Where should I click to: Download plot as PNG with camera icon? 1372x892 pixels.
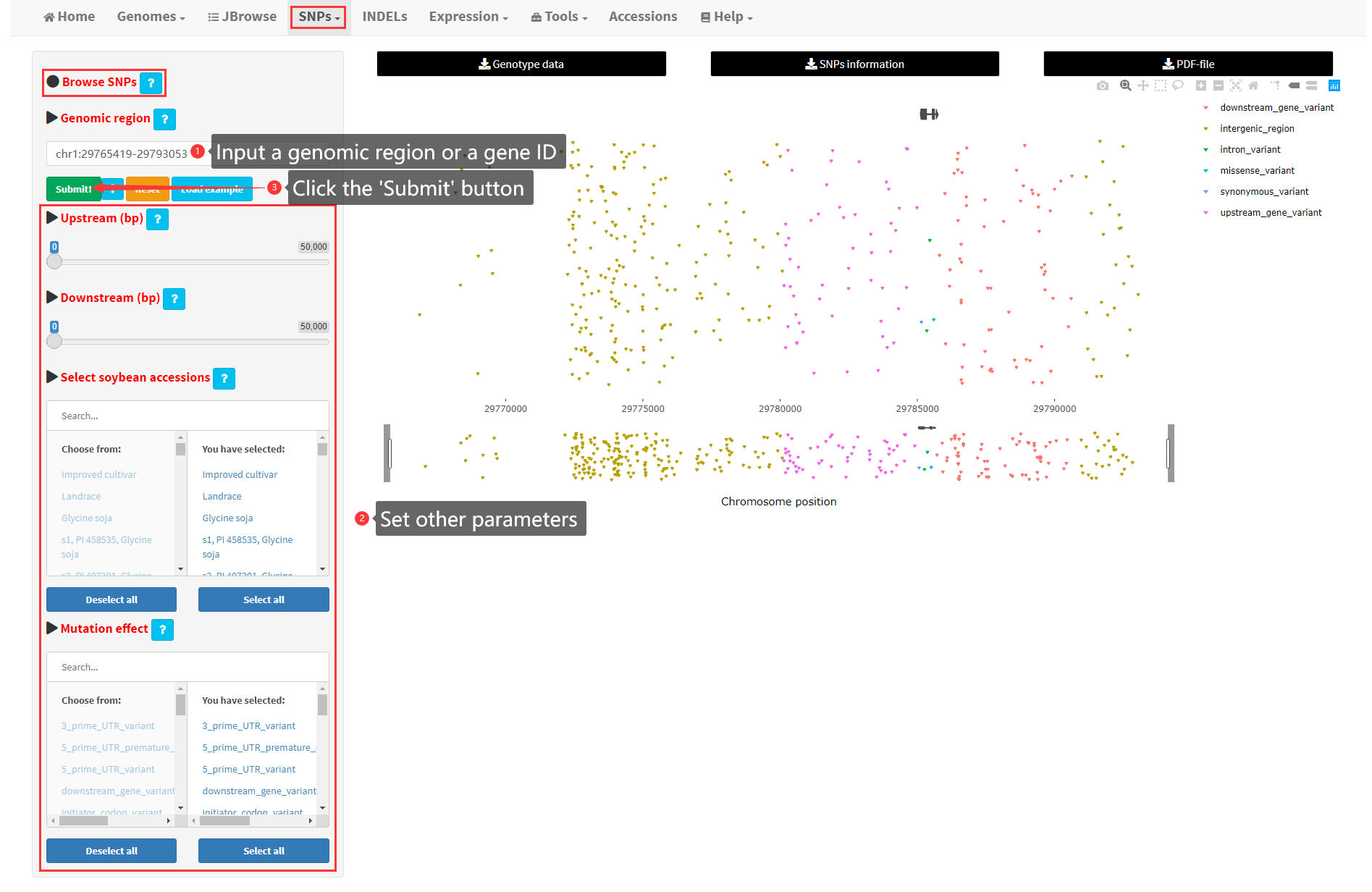tap(1102, 85)
